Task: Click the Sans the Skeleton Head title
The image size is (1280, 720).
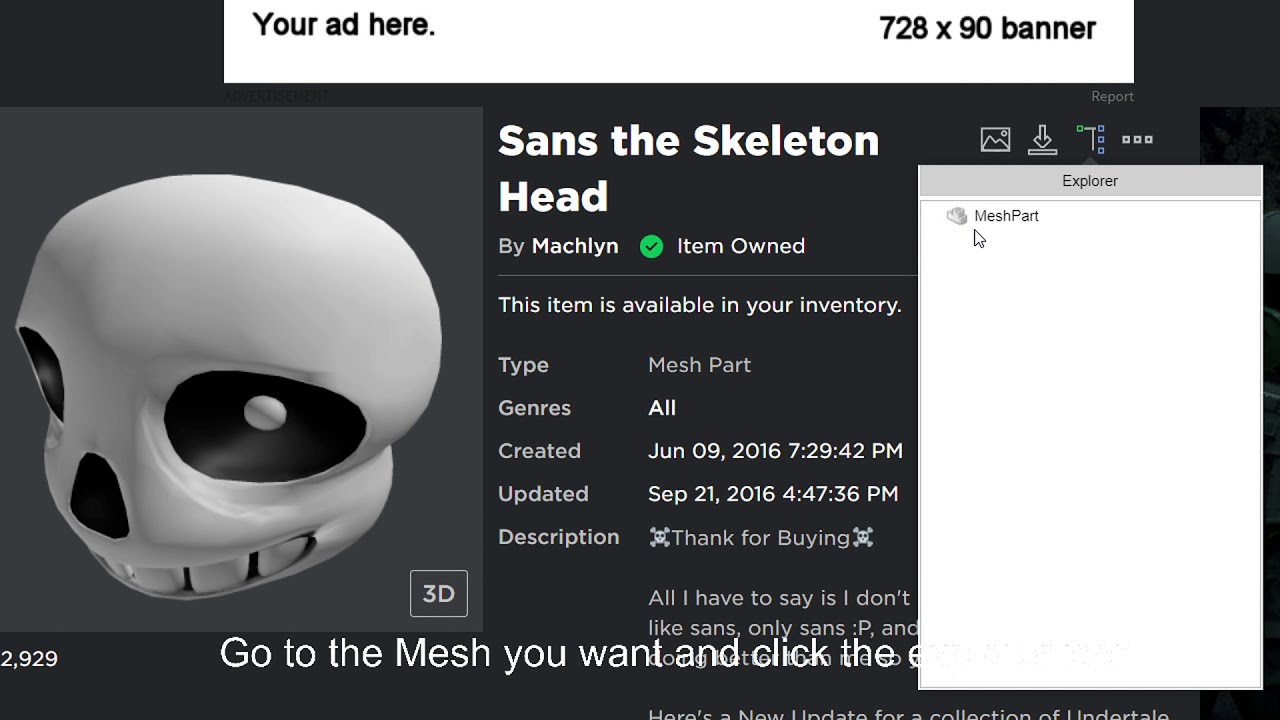Action: tap(688, 168)
